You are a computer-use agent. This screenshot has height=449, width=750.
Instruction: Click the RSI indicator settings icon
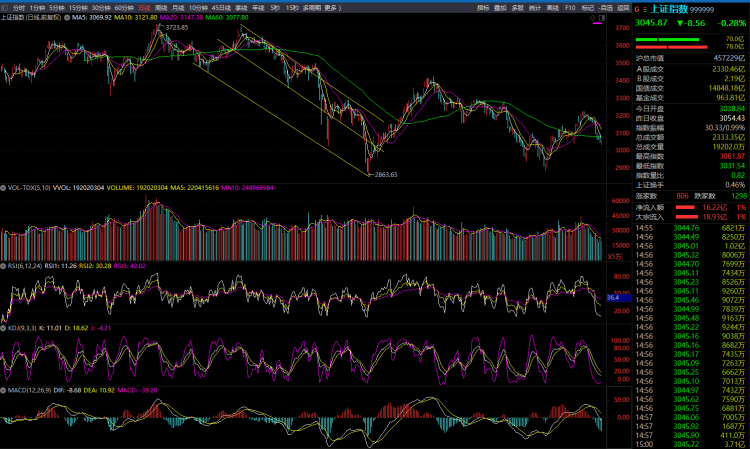click(4, 267)
